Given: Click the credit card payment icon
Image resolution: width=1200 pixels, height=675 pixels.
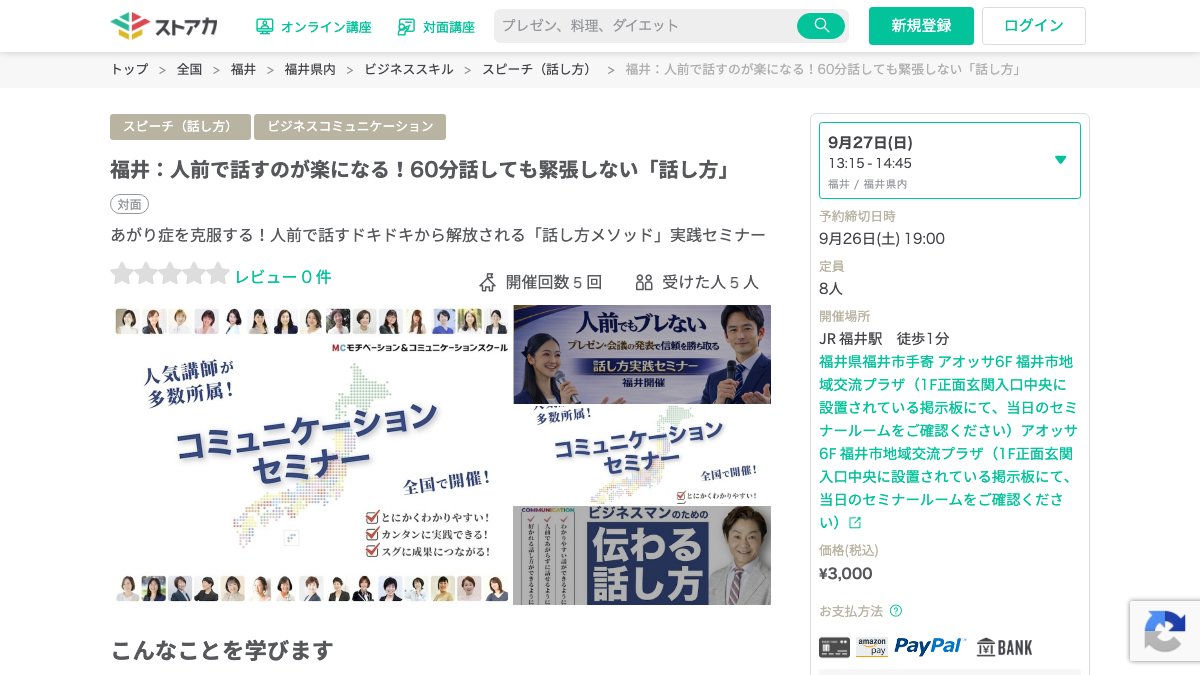Looking at the screenshot, I should 834,647.
